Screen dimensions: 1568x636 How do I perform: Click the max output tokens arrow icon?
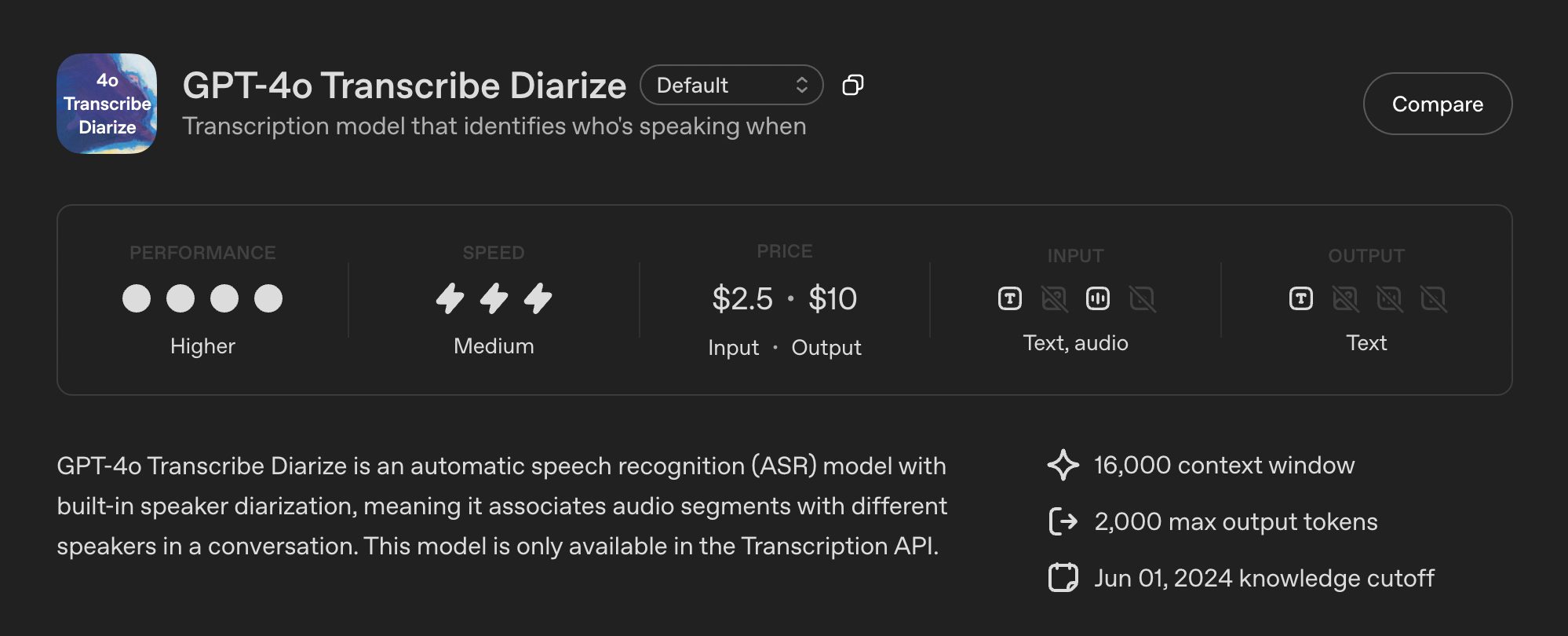point(1063,521)
